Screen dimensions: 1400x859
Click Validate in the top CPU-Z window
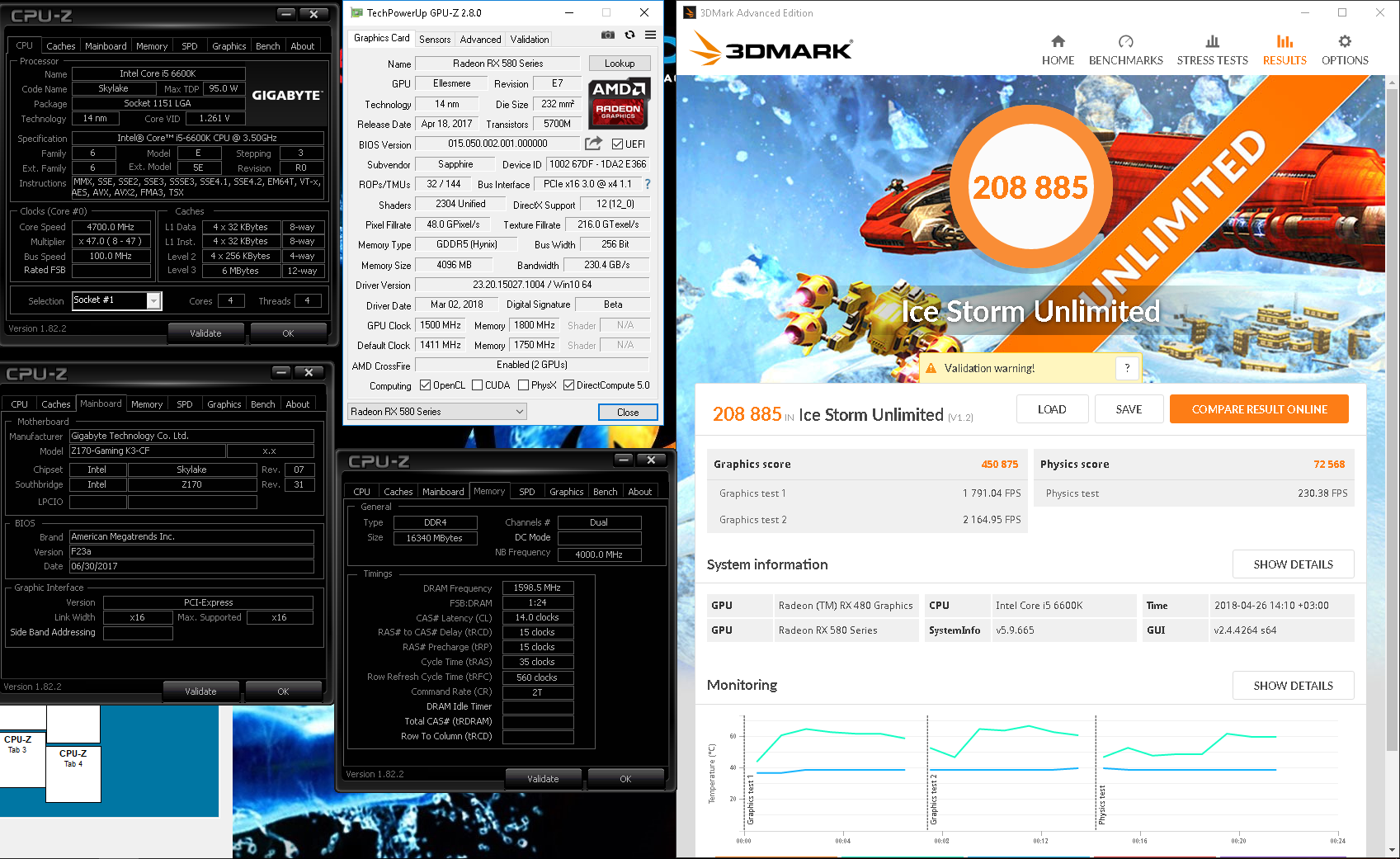point(205,333)
